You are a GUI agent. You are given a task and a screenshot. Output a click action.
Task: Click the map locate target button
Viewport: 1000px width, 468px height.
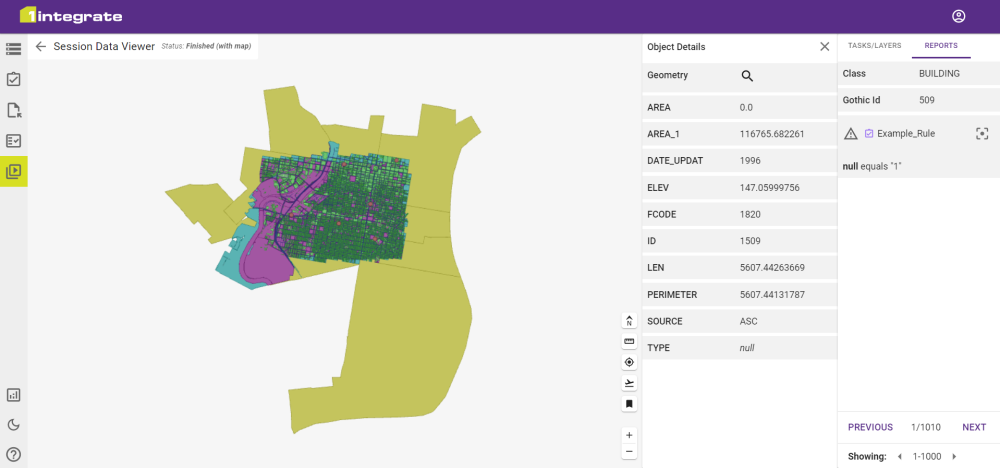coord(629,362)
